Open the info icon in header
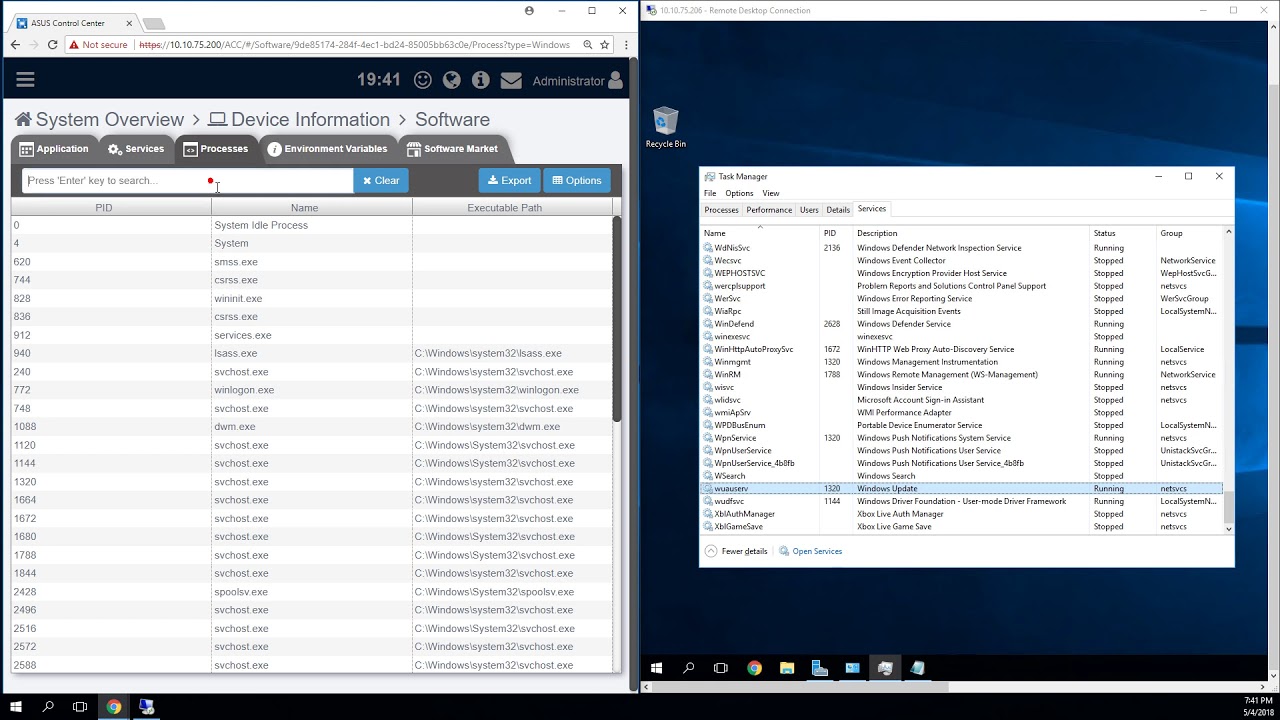 pos(480,80)
